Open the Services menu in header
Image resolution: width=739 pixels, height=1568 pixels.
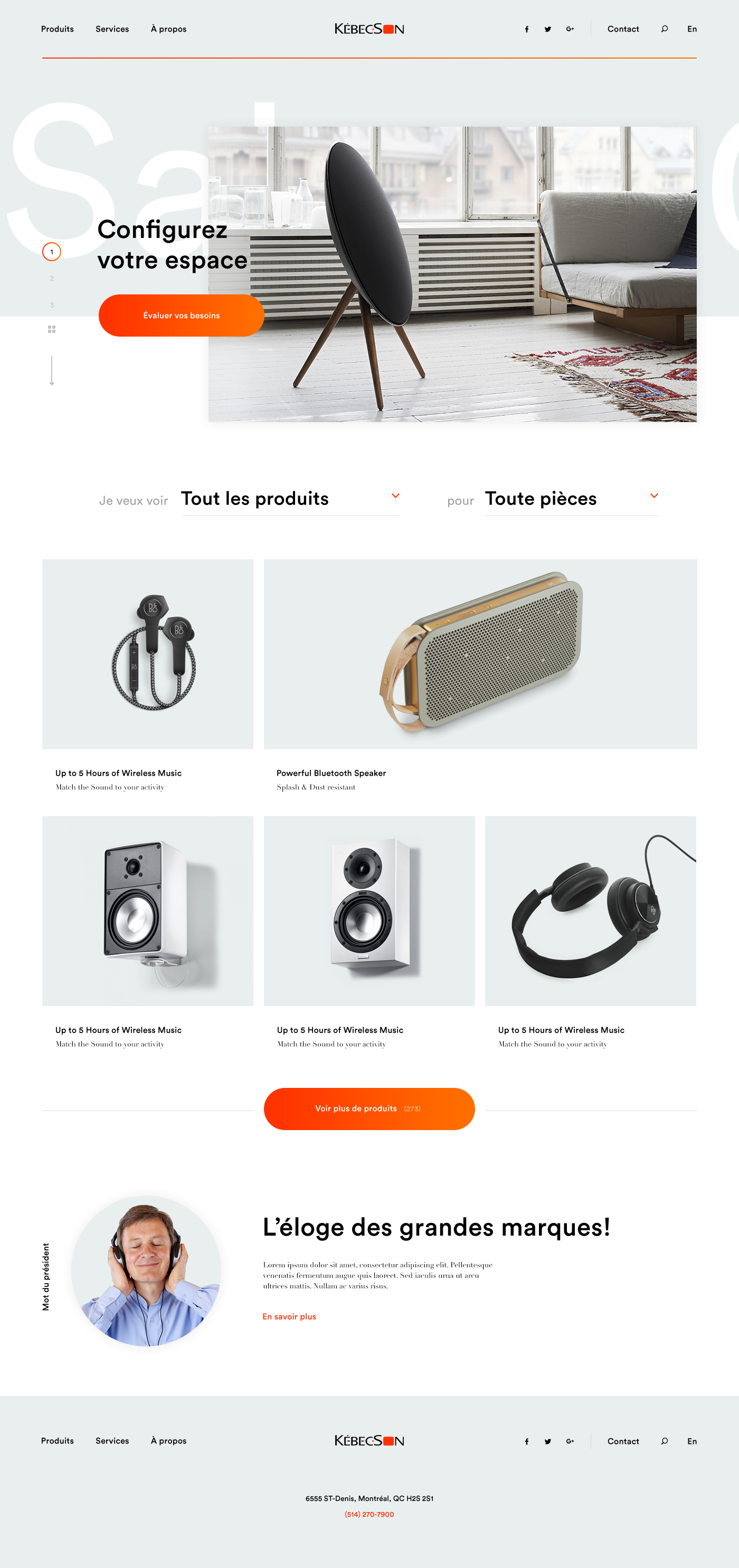tap(112, 28)
